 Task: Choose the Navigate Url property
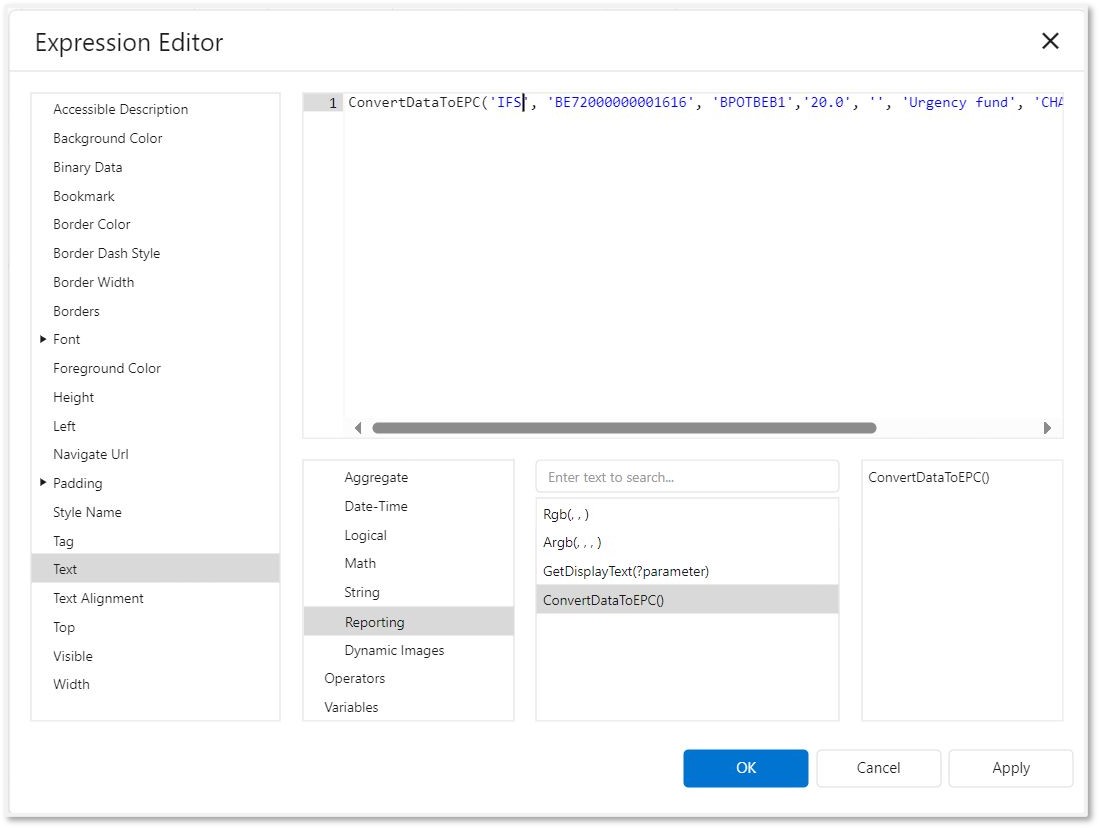tap(91, 455)
